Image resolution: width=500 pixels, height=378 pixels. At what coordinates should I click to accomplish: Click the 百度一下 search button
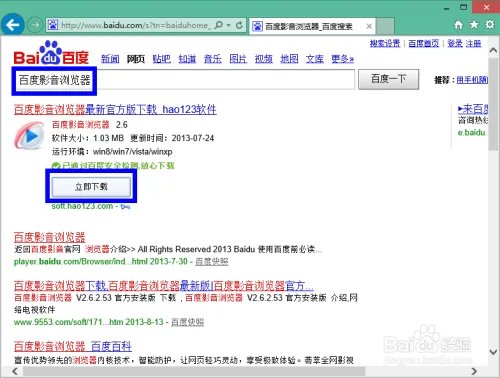click(x=388, y=79)
